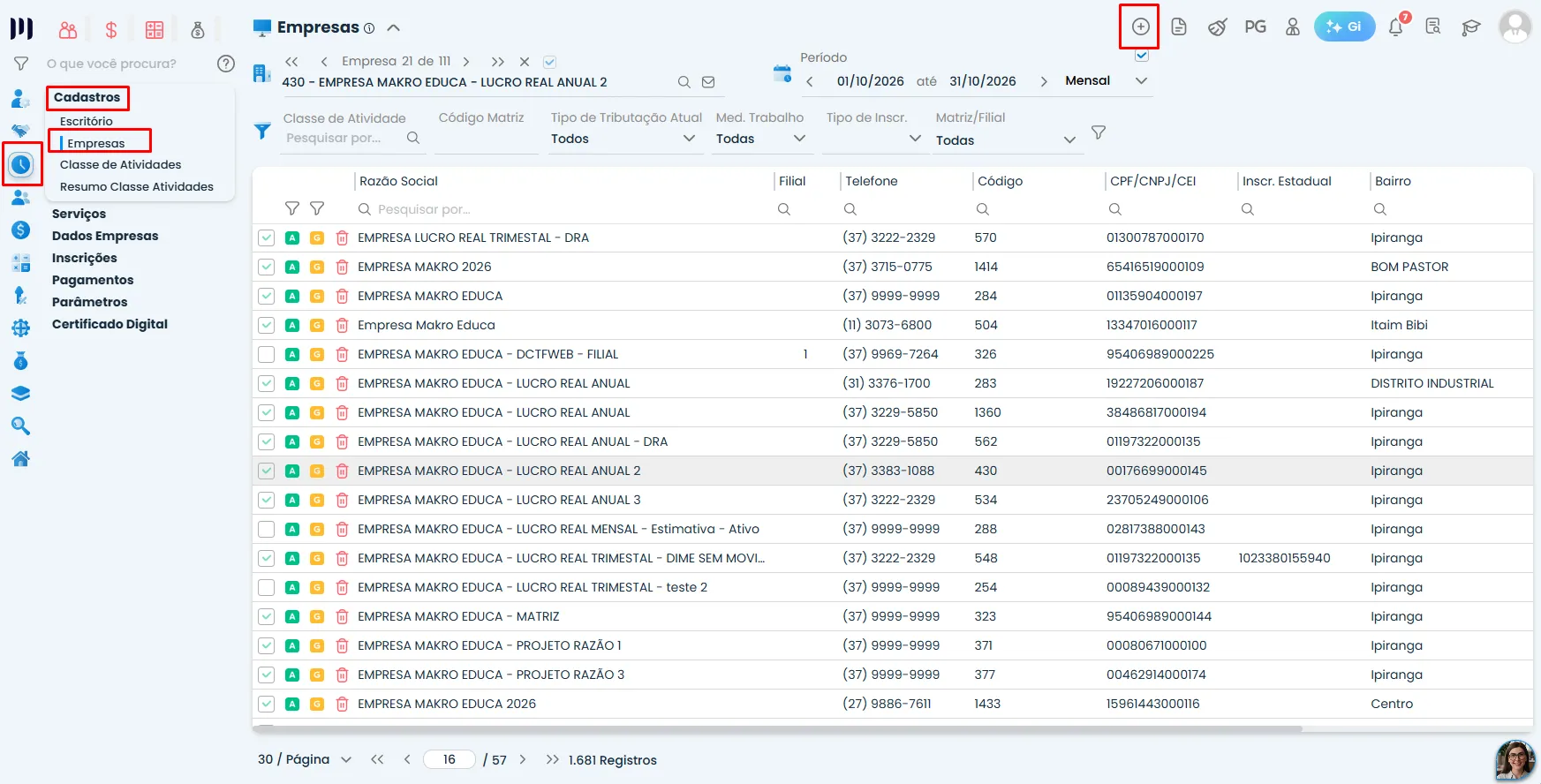Collapse the Empresas title chevron
This screenshot has height=784, width=1541.
[x=394, y=27]
